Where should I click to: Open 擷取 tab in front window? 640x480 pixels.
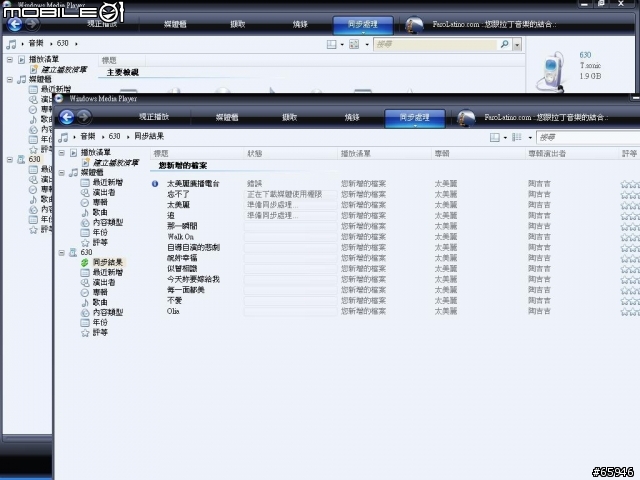pos(289,118)
